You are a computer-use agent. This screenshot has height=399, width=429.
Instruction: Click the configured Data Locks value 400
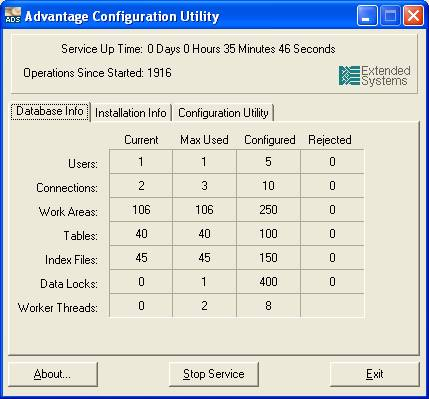point(268,282)
